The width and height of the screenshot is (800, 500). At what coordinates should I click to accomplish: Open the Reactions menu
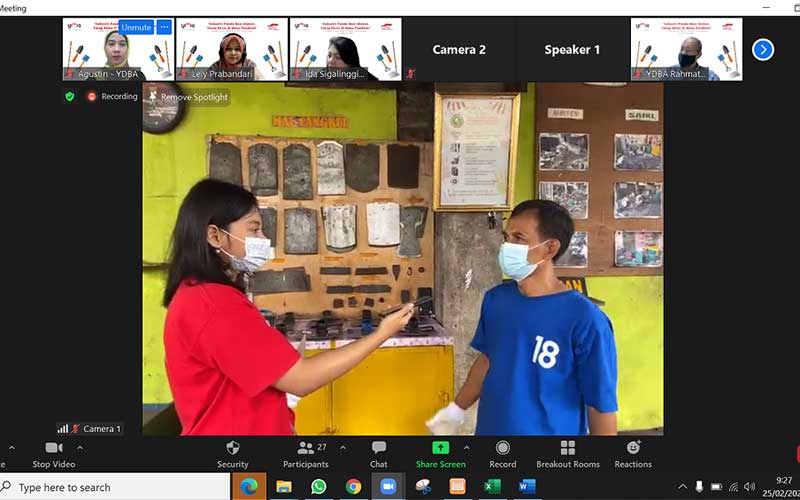[x=633, y=448]
